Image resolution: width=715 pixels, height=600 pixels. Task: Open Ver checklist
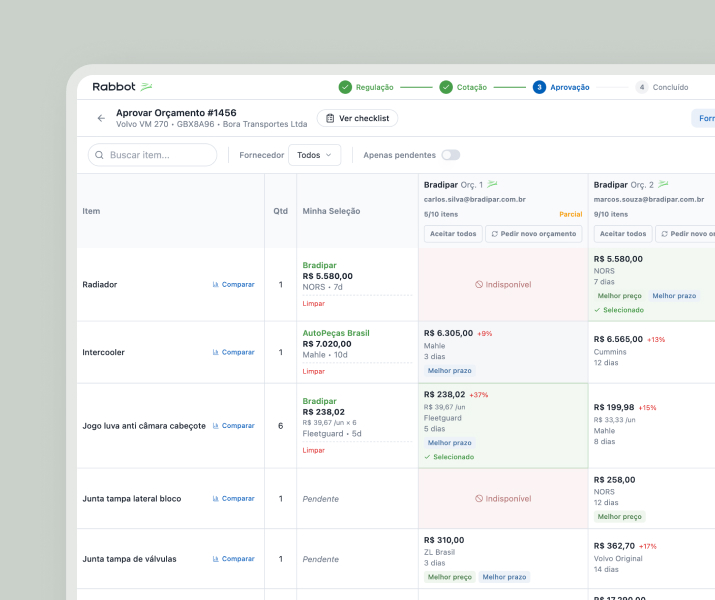coord(358,119)
